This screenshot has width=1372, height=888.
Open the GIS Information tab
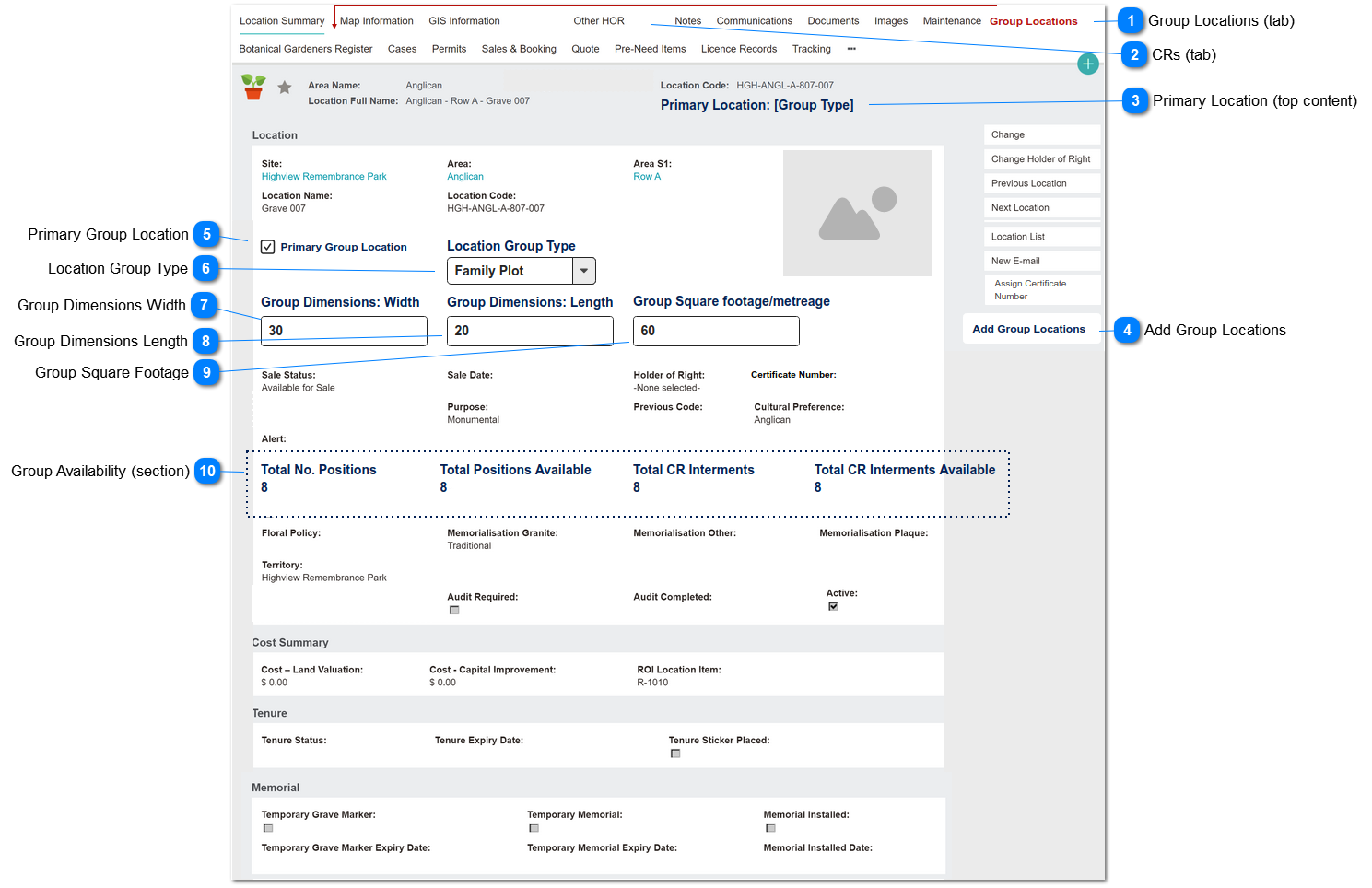(x=464, y=21)
